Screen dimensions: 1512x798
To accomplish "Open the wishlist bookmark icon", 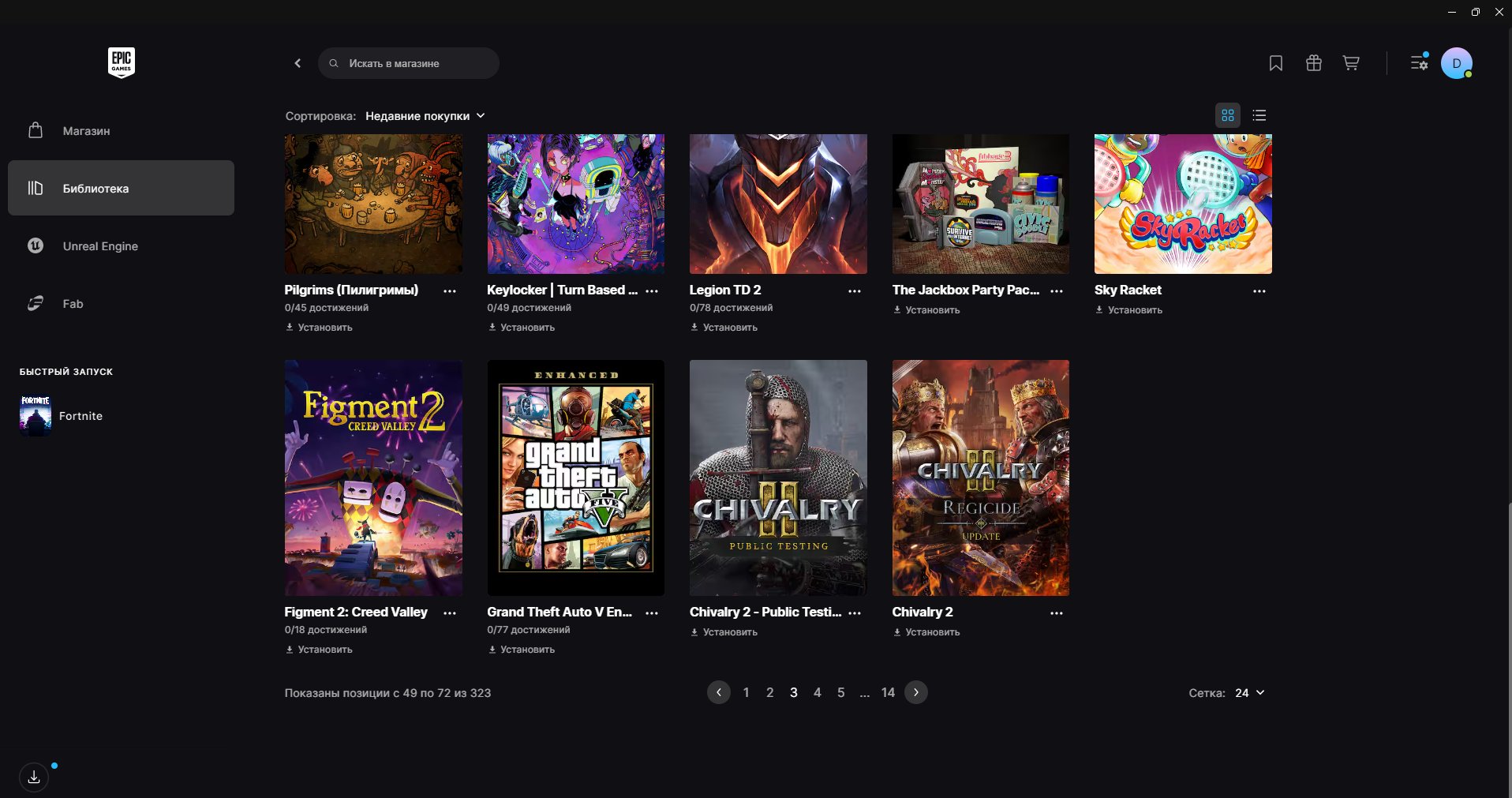I will (1276, 63).
